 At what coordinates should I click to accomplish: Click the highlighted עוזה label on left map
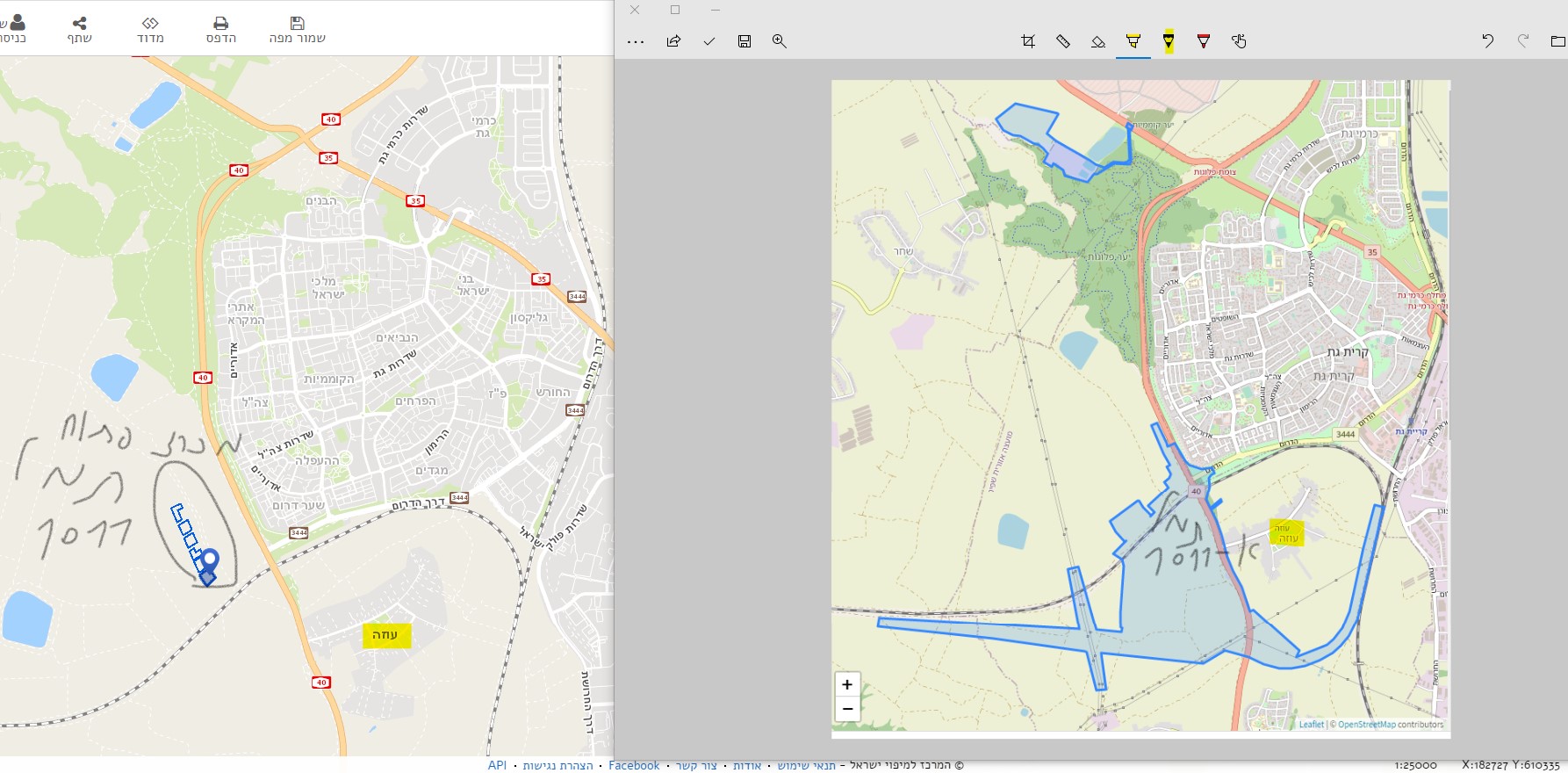click(385, 635)
